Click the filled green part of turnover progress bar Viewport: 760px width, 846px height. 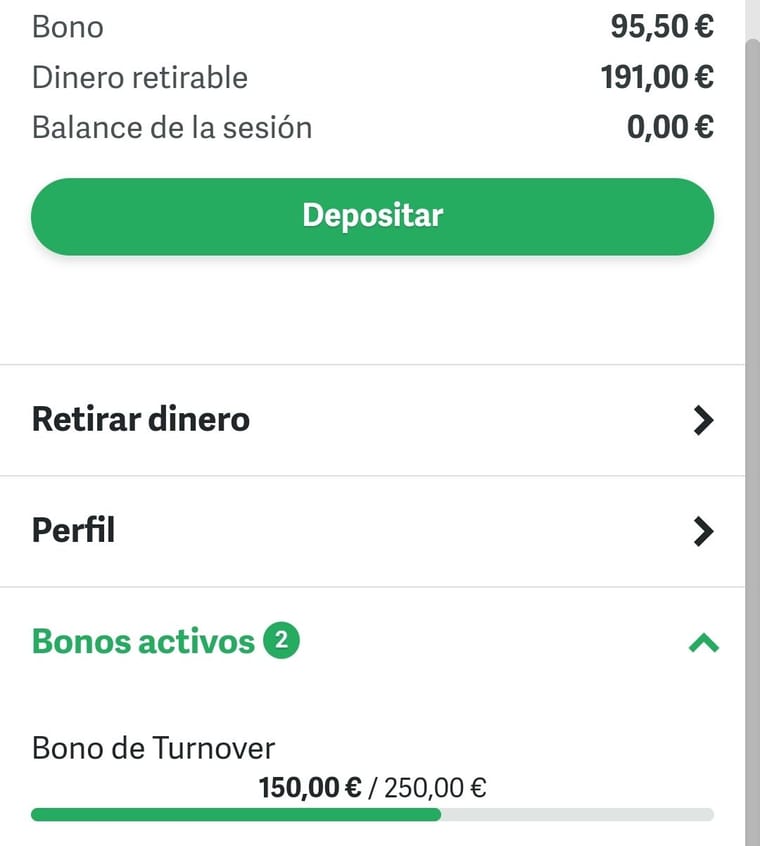pyautogui.click(x=236, y=815)
